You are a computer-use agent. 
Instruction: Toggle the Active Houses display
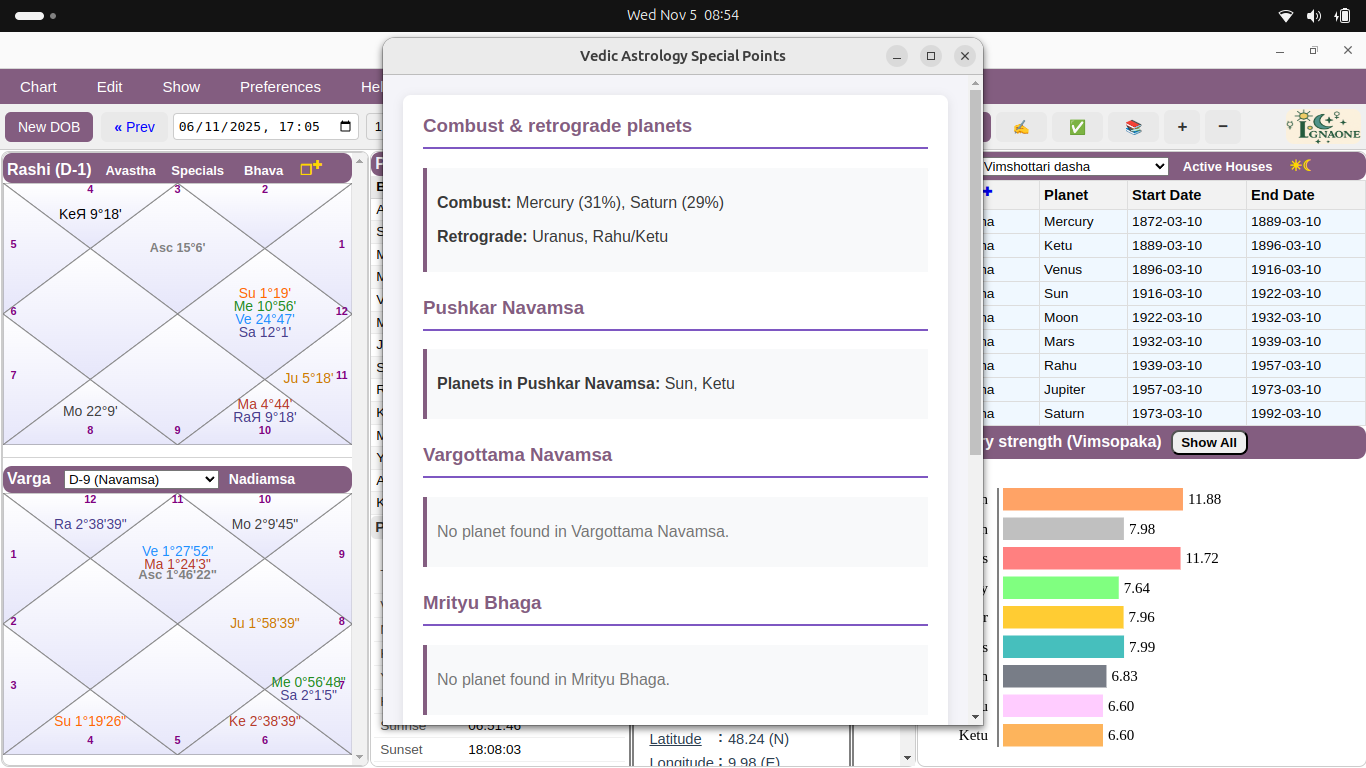(1227, 167)
